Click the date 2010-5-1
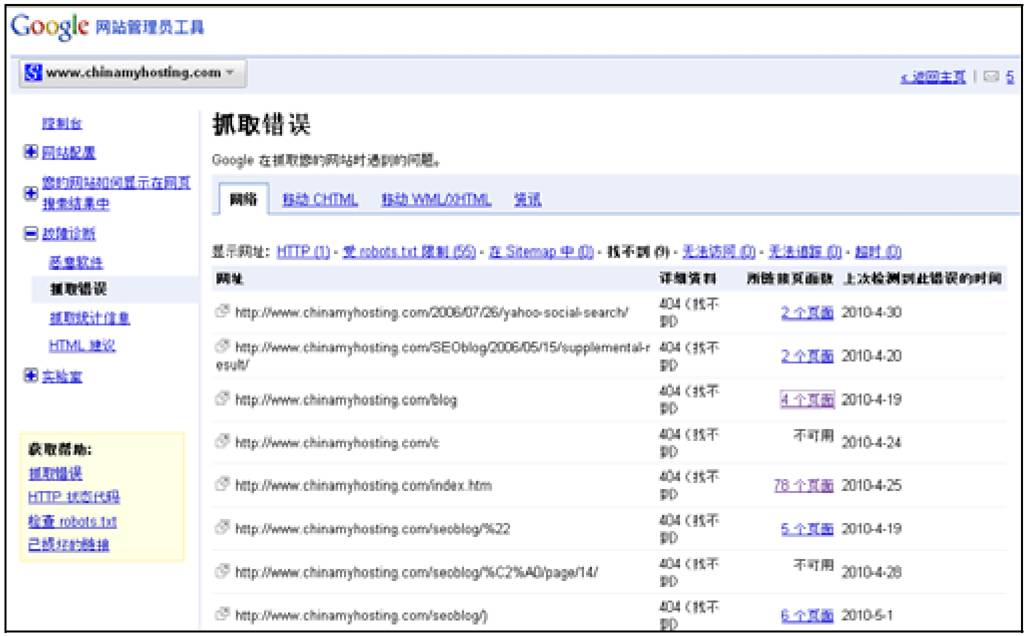 click(x=867, y=615)
